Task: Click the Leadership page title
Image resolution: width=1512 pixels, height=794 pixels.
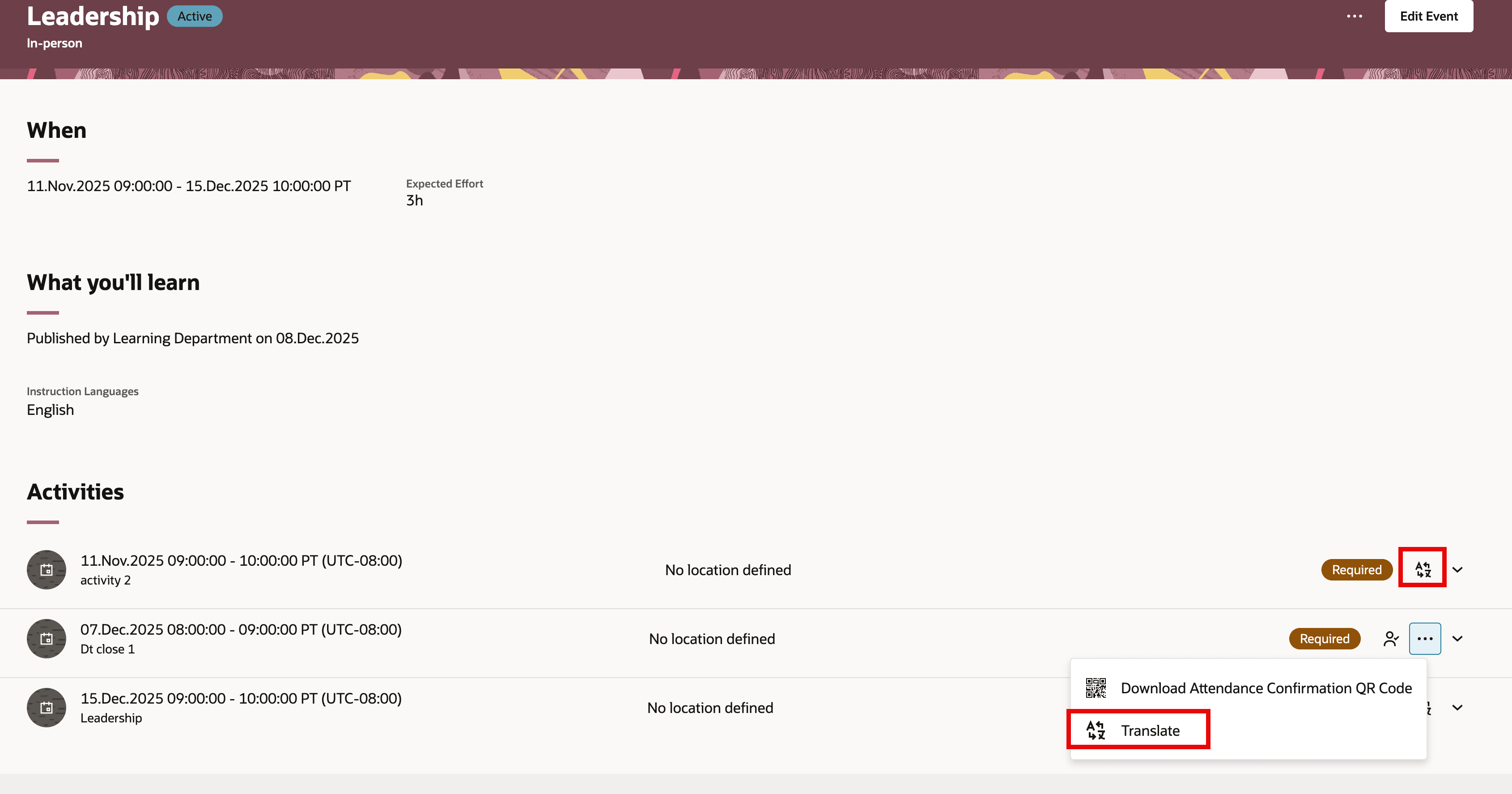Action: (92, 16)
